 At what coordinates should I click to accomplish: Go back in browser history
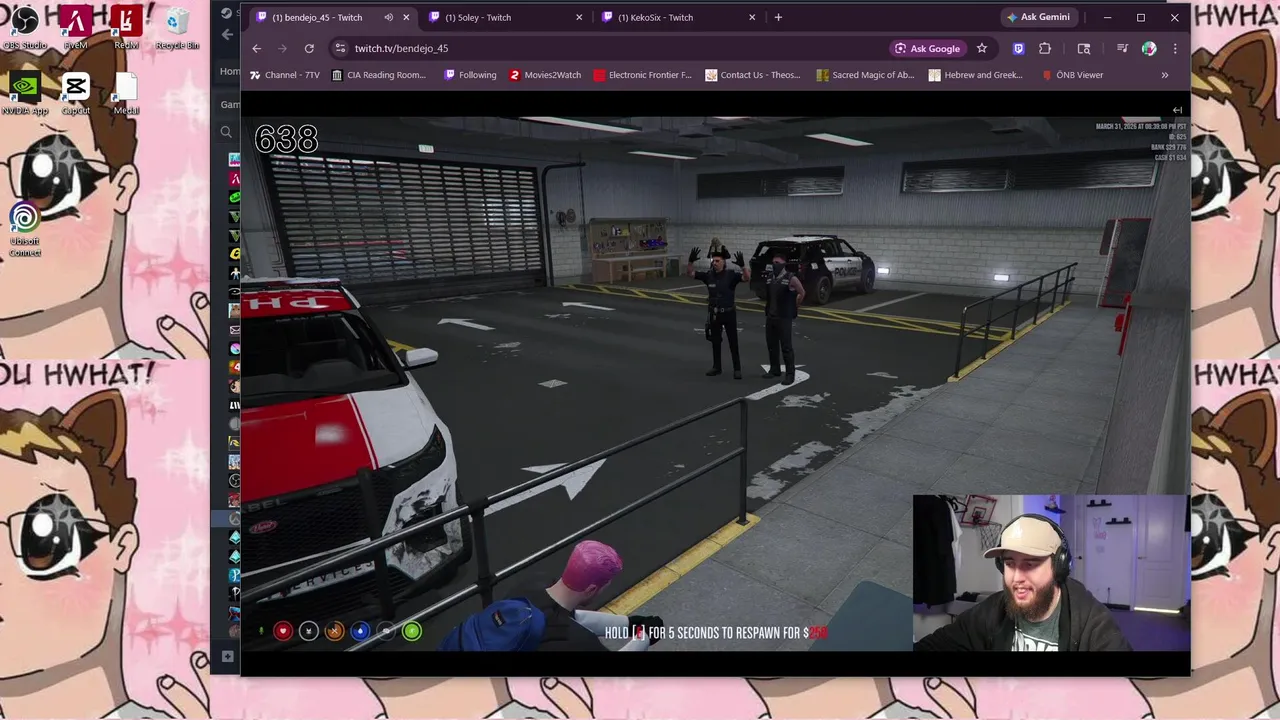pyautogui.click(x=257, y=48)
